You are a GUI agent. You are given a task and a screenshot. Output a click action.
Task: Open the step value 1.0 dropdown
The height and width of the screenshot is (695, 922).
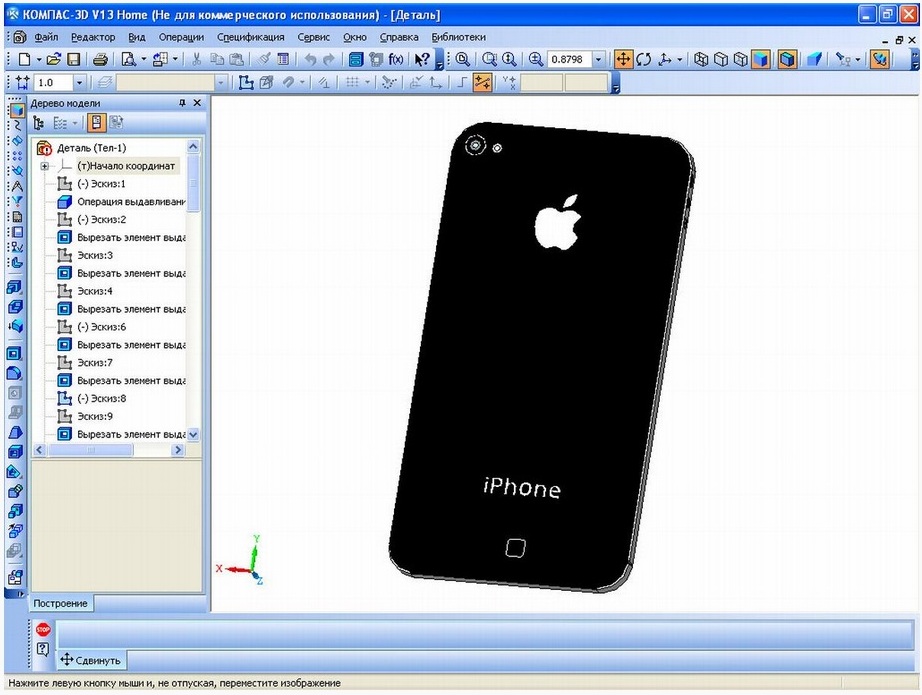point(79,83)
